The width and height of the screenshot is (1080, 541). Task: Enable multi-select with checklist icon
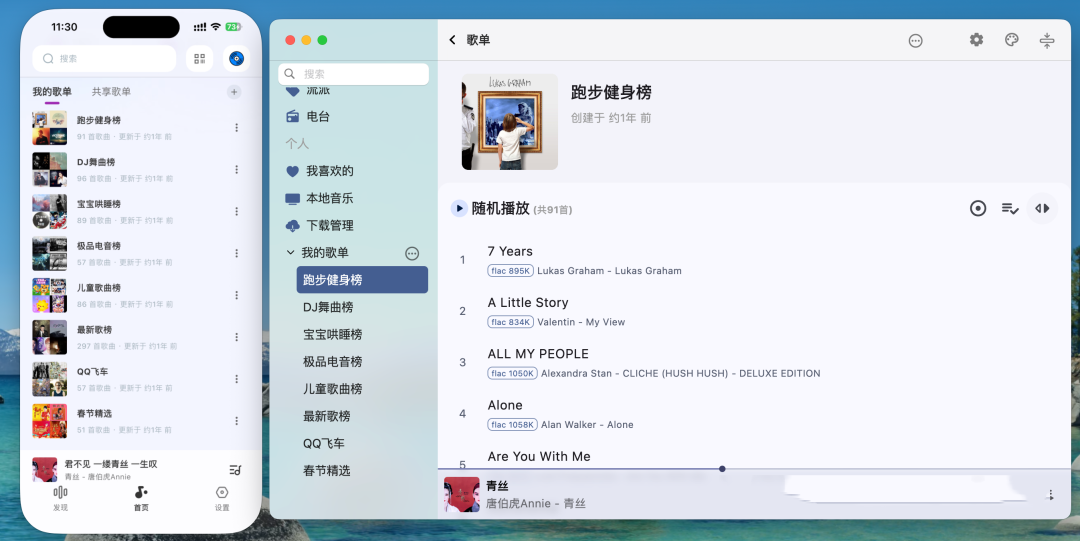(x=1010, y=208)
